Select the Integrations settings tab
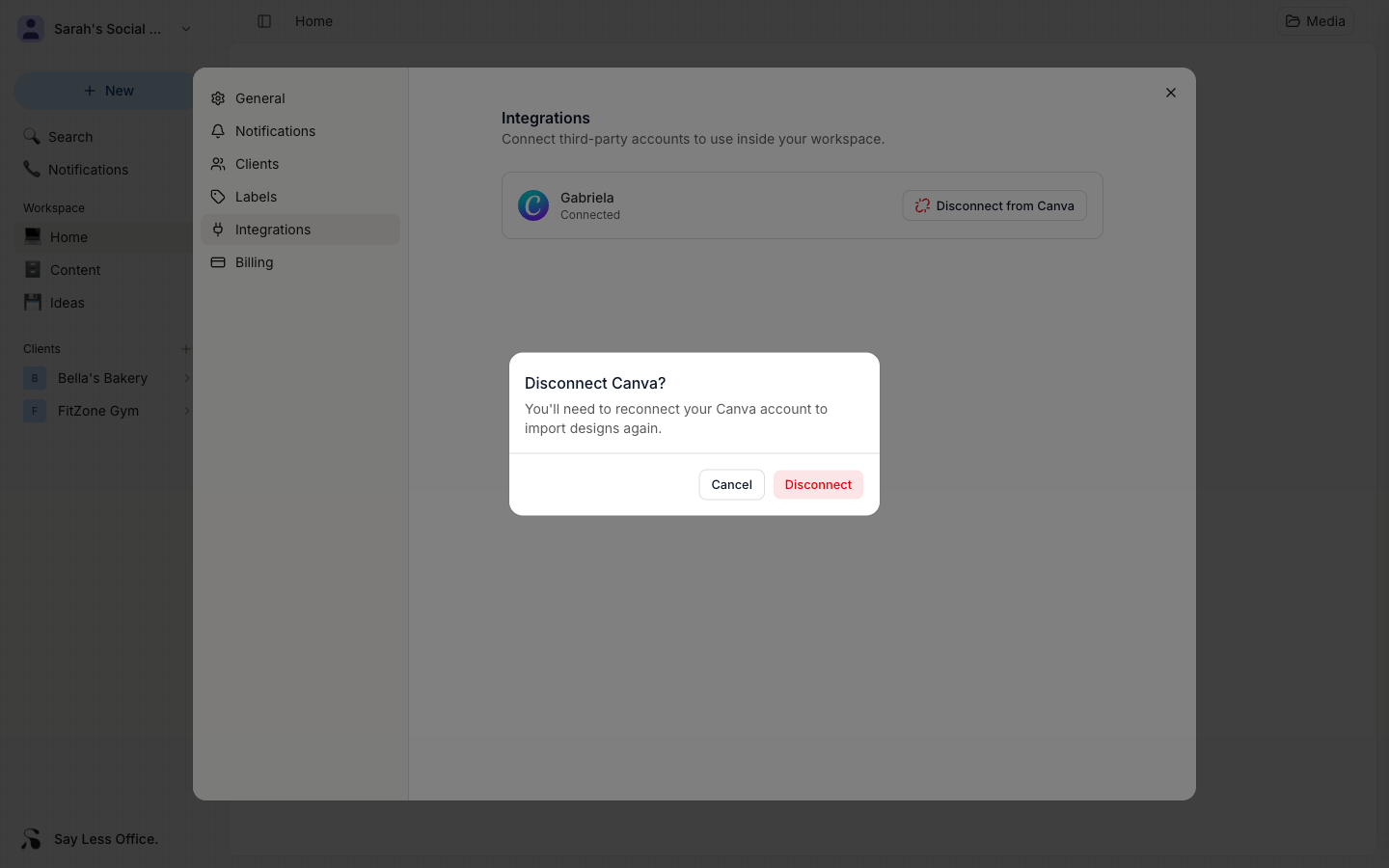Viewport: 1389px width, 868px height. coord(300,230)
